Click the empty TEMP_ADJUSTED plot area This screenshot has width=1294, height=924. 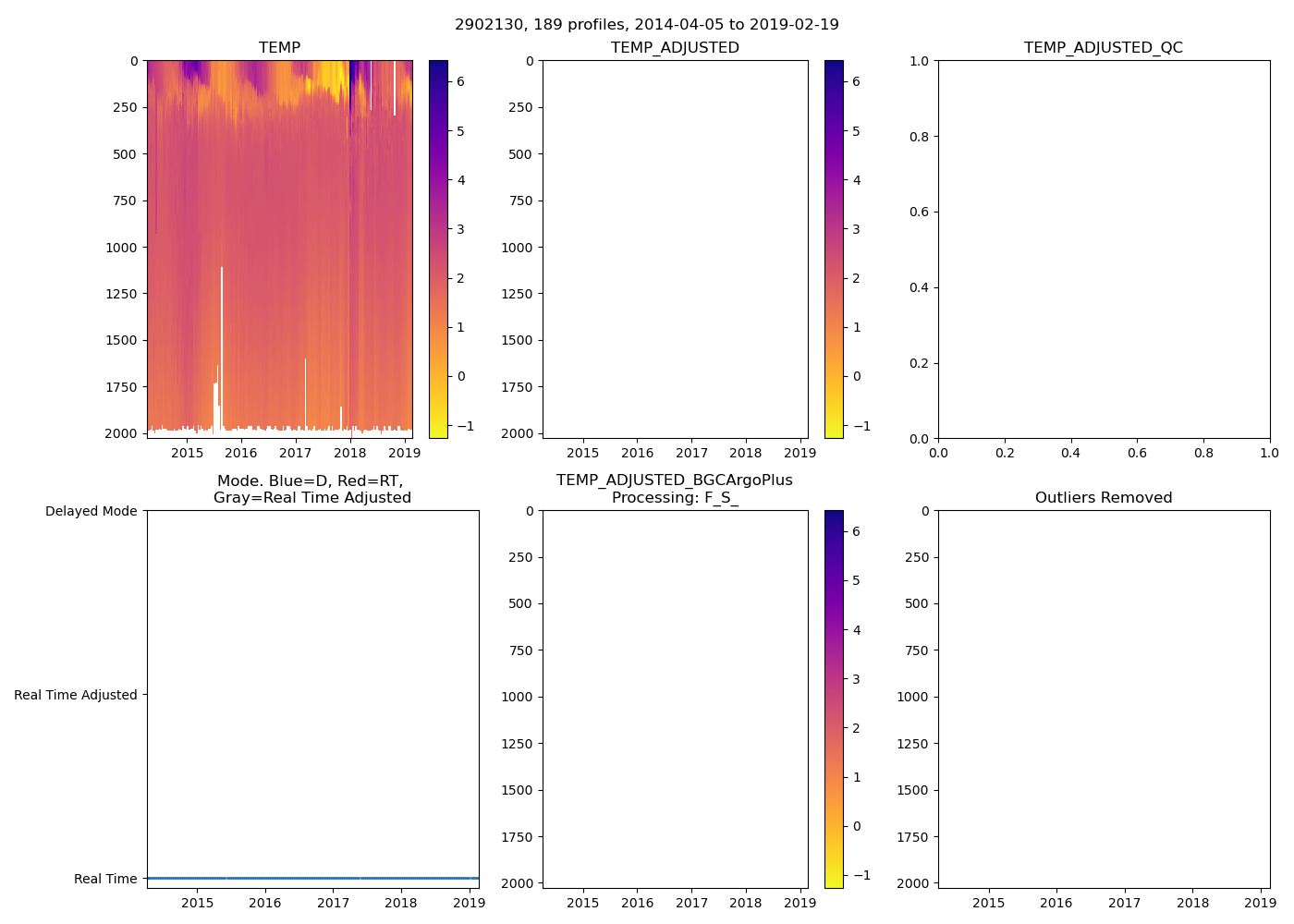click(675, 249)
